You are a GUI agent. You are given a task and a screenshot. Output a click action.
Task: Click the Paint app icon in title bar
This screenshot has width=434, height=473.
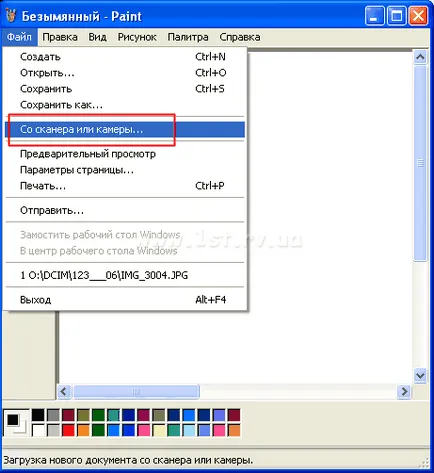click(11, 15)
